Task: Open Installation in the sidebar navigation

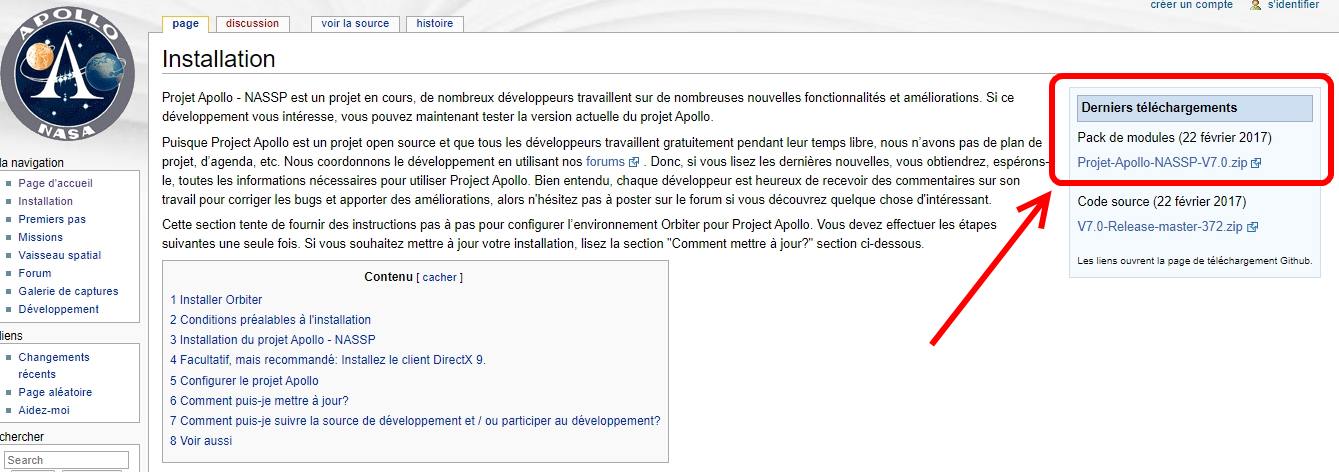Action: [45, 201]
